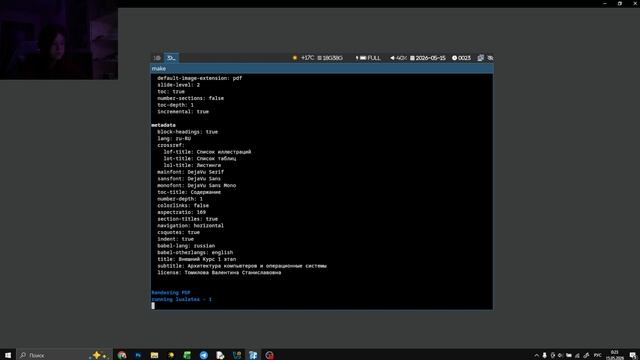This screenshot has width=640, height=360.
Task: Click the 2026-05-15 date widget
Action: click(427, 58)
